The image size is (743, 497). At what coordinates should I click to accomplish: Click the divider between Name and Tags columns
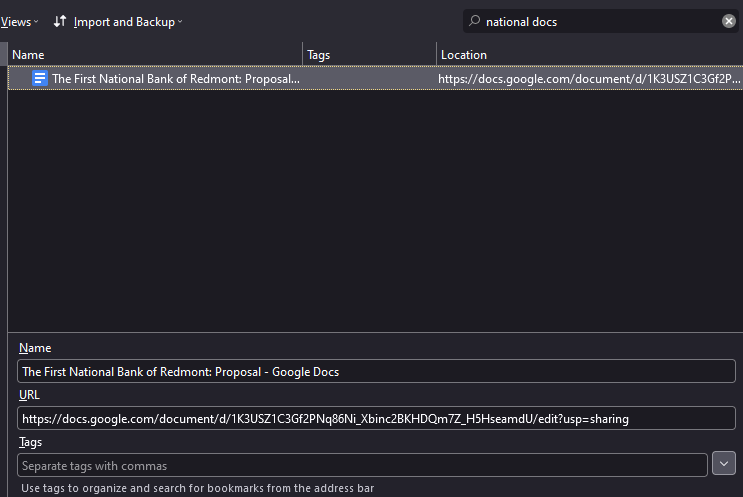(302, 54)
